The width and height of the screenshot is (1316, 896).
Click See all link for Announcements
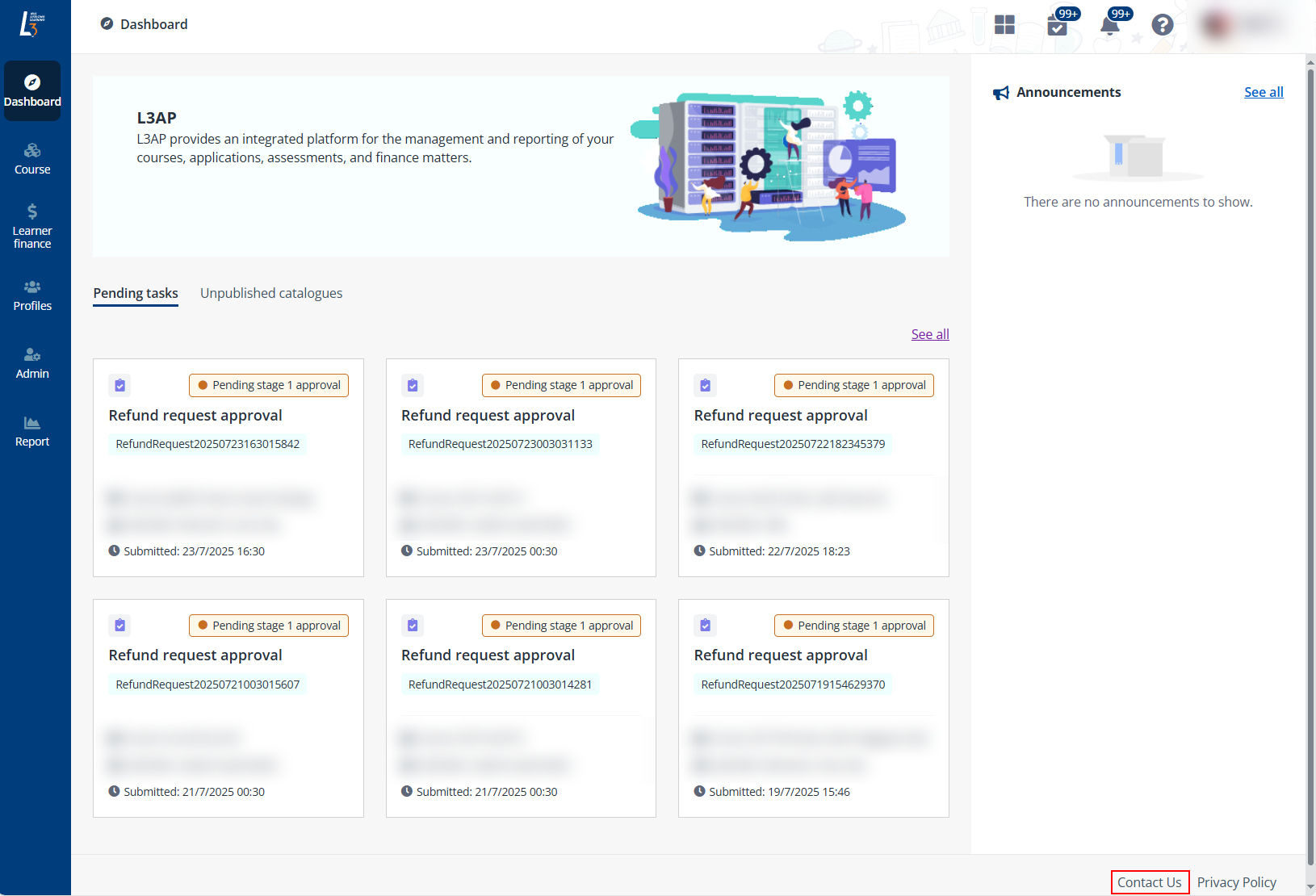click(1263, 92)
